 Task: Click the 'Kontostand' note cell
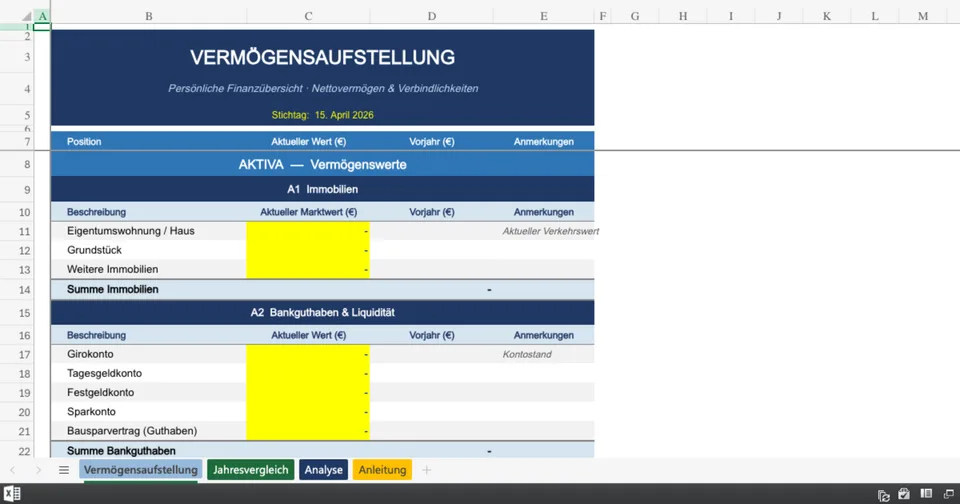[x=544, y=354]
